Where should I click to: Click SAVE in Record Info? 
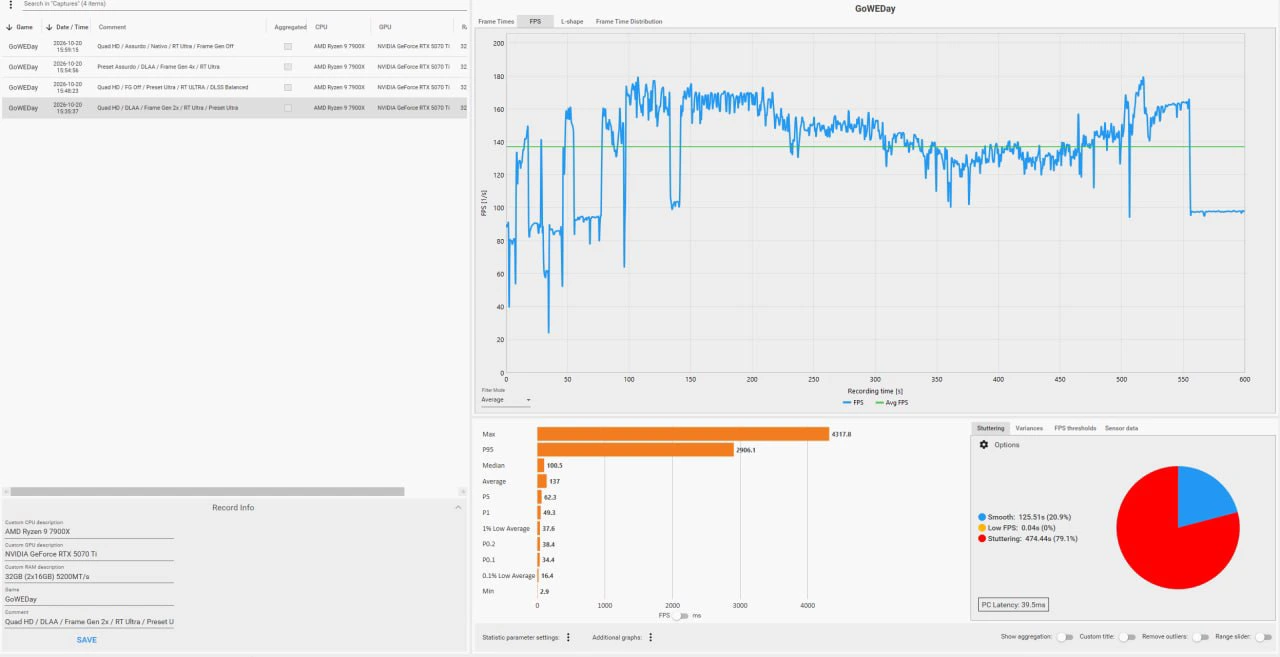tap(87, 640)
